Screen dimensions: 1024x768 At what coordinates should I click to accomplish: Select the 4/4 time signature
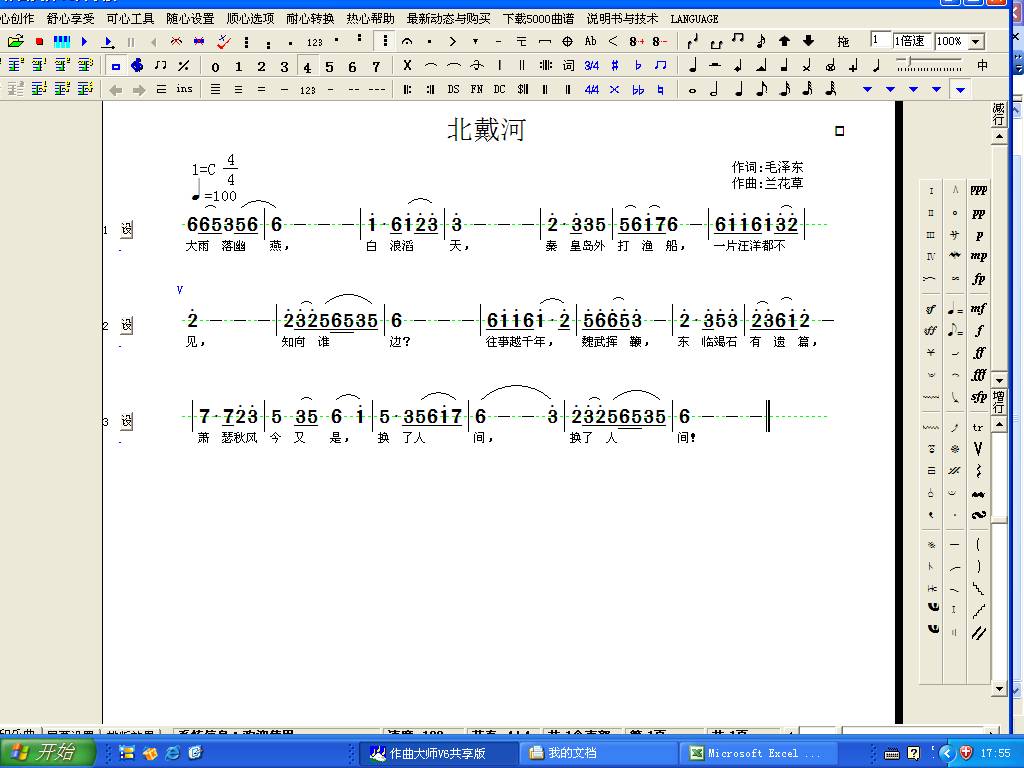pyautogui.click(x=592, y=89)
